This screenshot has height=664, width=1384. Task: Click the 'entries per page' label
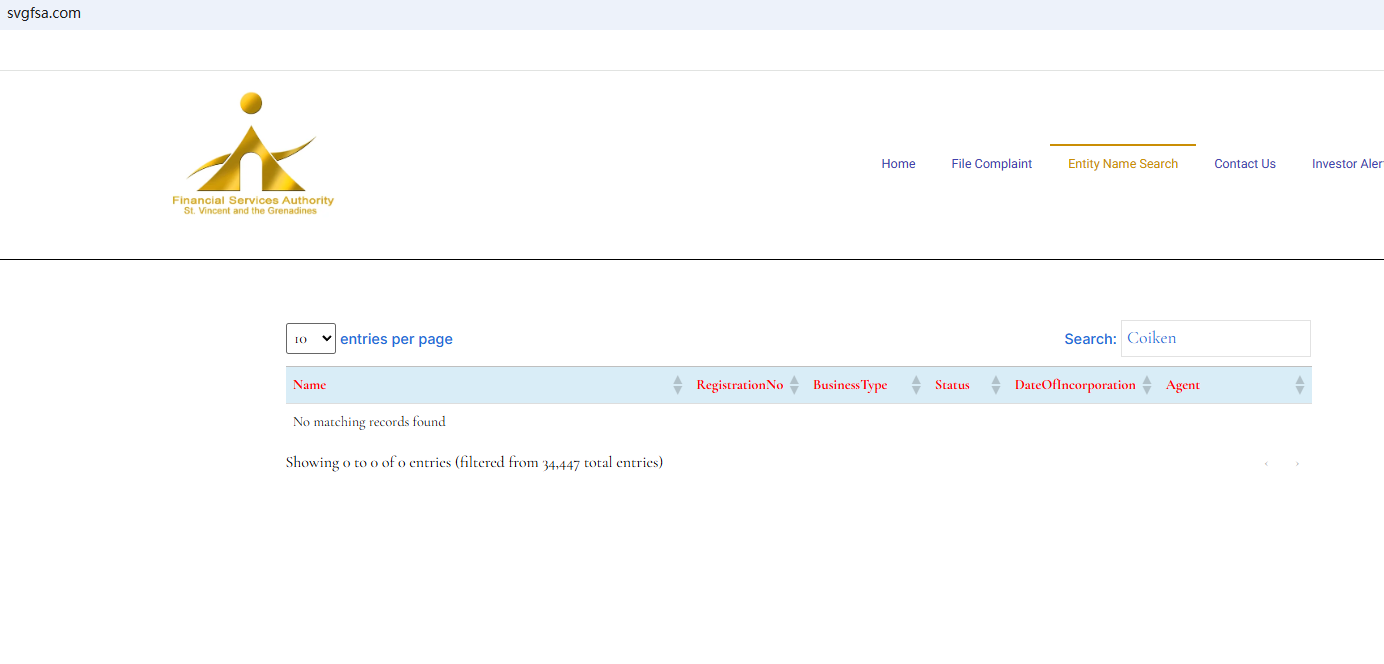(396, 339)
